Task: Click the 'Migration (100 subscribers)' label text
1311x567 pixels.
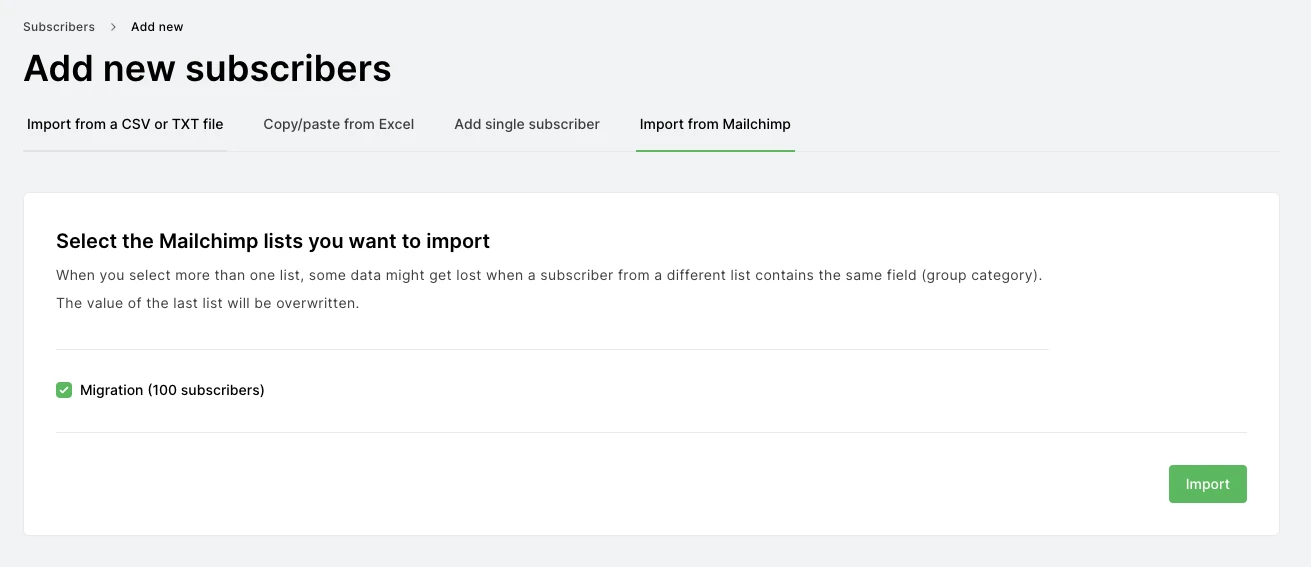Action: tap(172, 390)
